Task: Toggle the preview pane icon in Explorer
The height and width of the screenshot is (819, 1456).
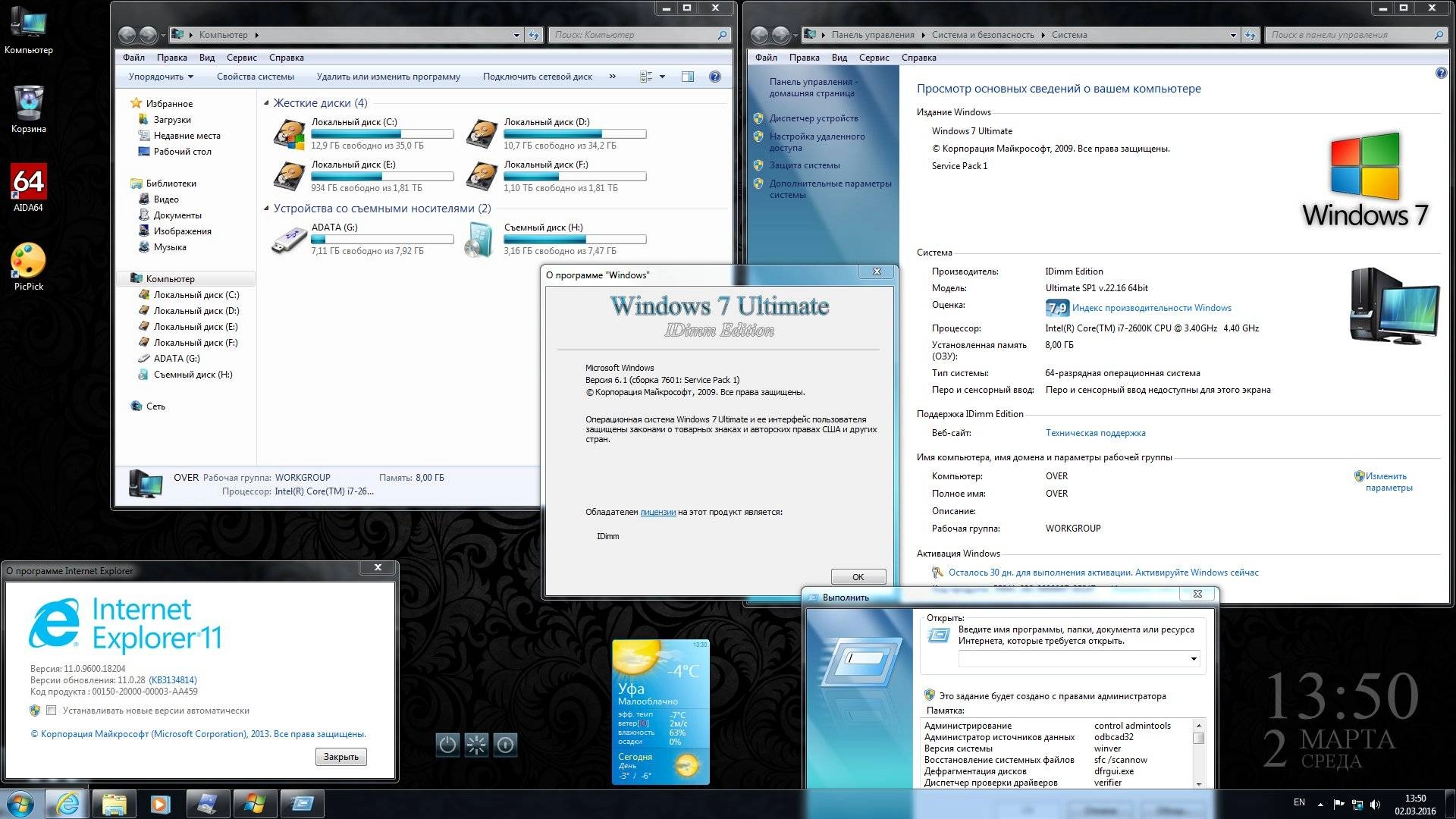Action: point(687,77)
